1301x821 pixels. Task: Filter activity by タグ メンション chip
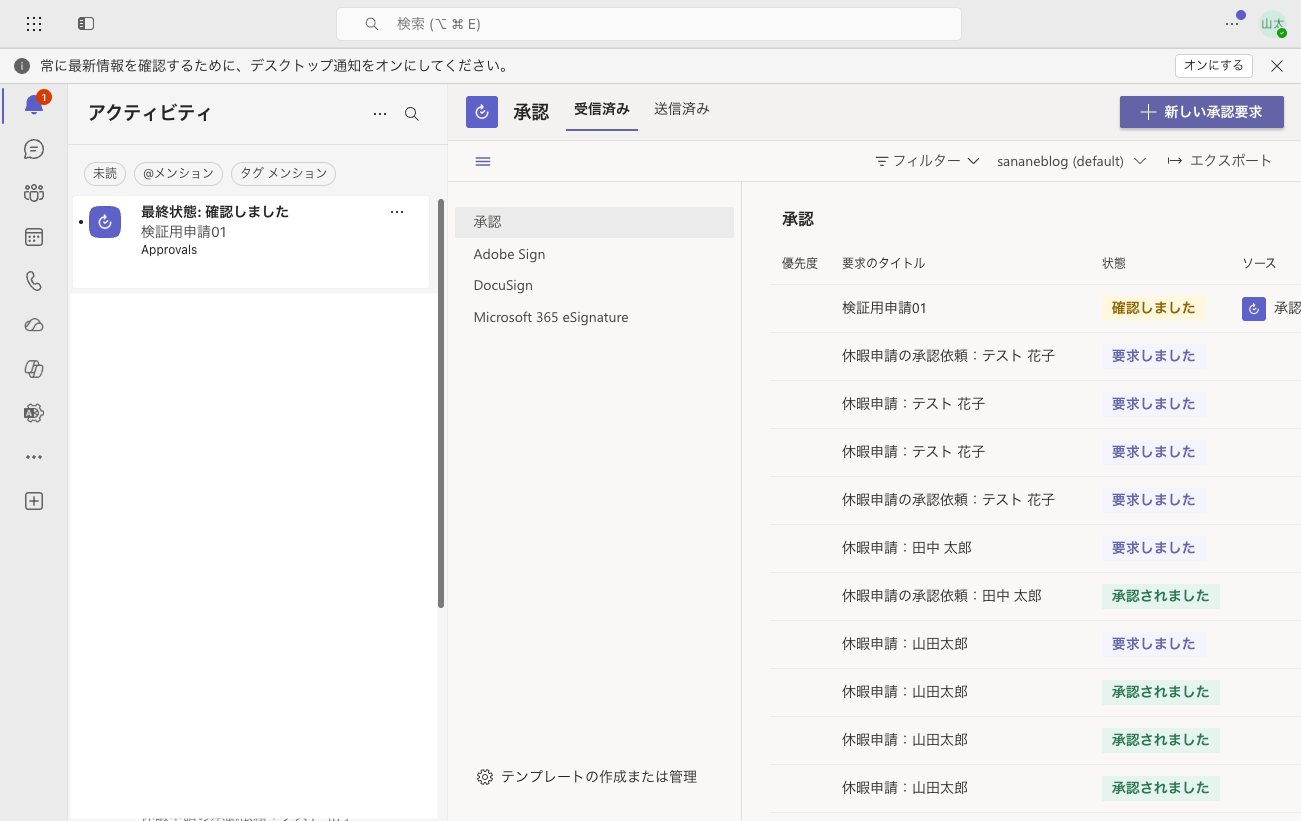click(x=283, y=173)
